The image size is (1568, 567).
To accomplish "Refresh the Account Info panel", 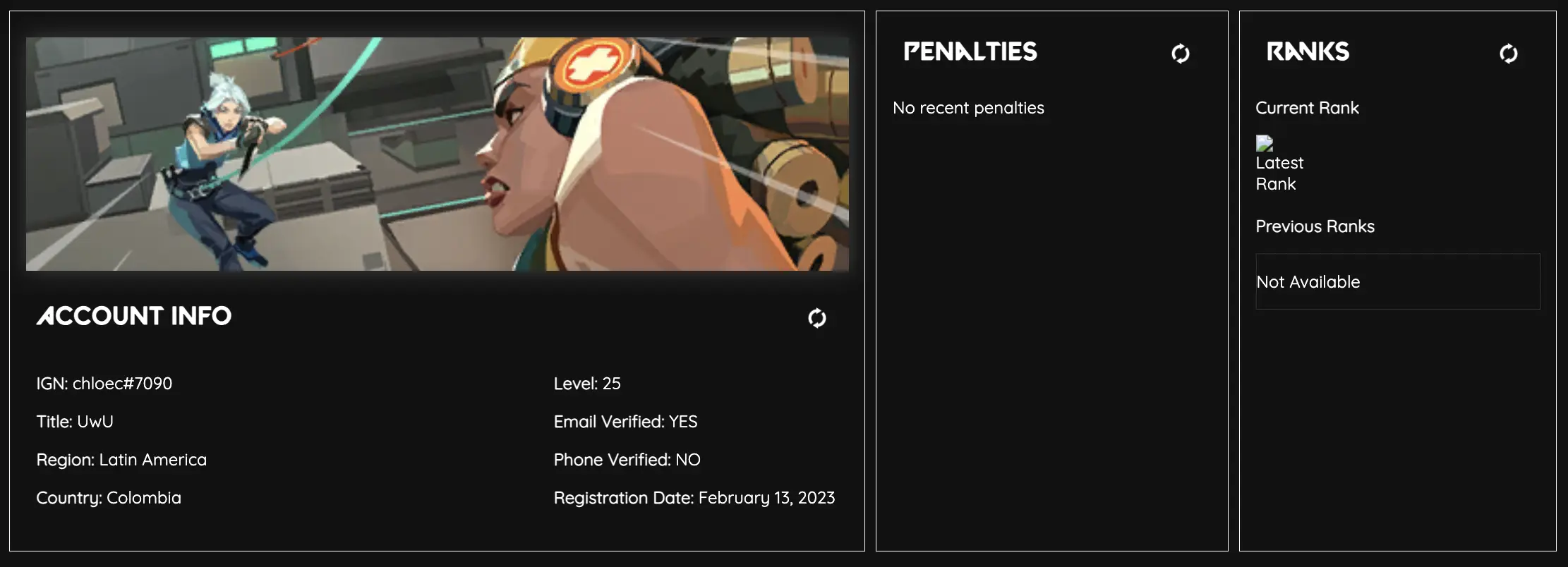I will click(x=816, y=318).
